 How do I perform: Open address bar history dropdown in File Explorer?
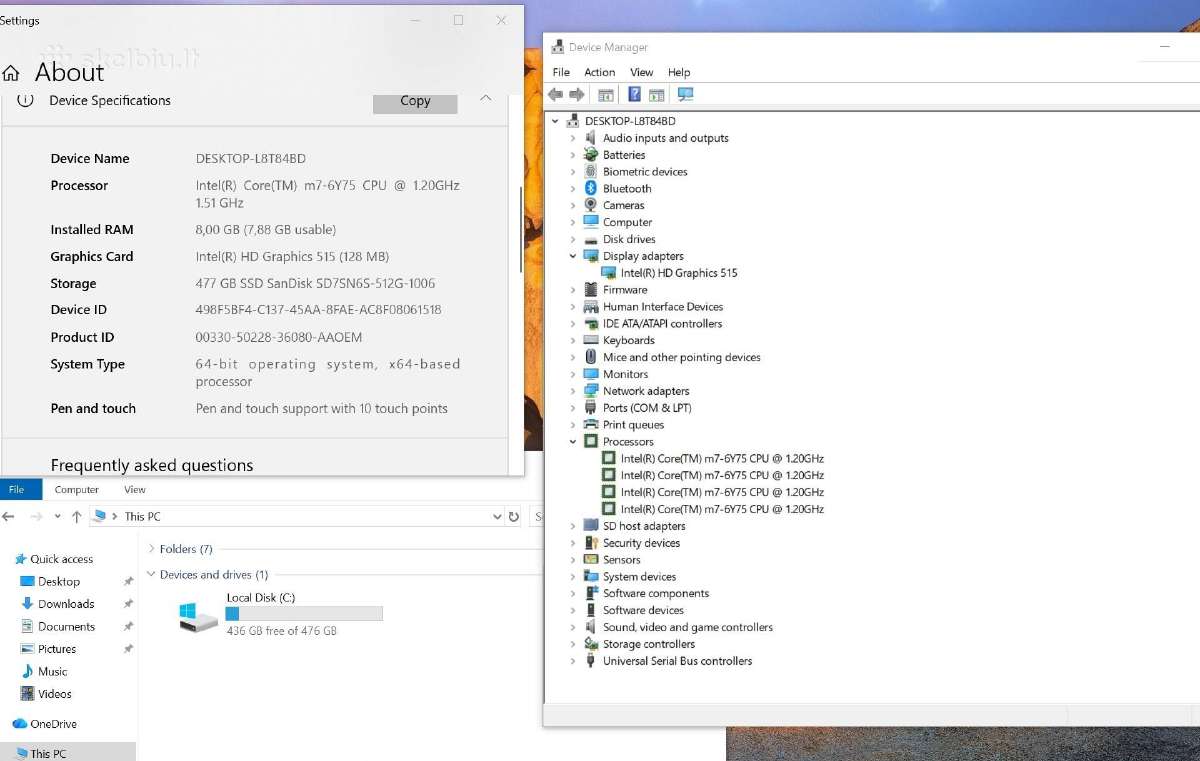click(x=497, y=517)
